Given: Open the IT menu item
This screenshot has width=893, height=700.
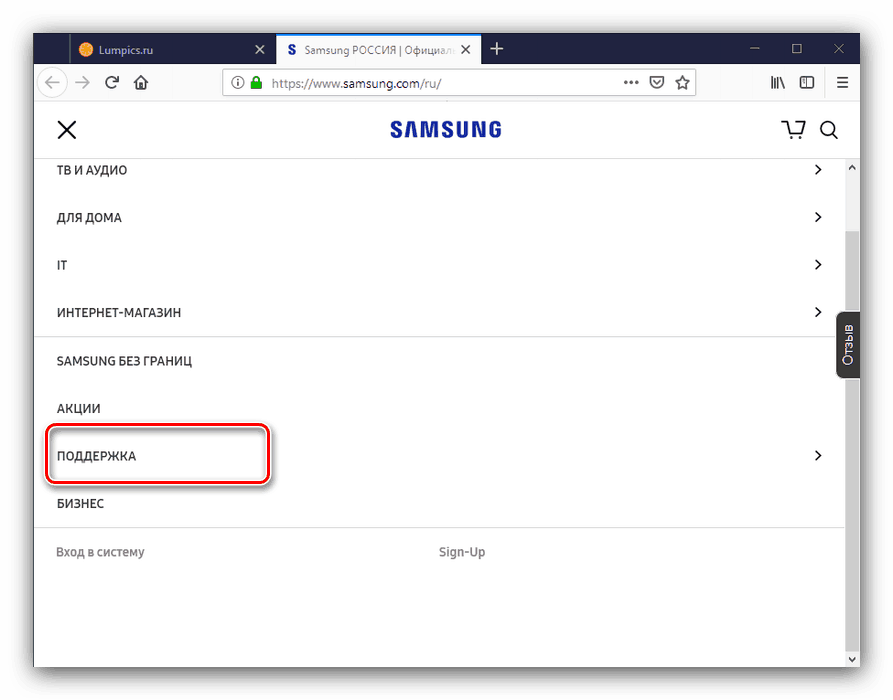Looking at the screenshot, I should 62,265.
